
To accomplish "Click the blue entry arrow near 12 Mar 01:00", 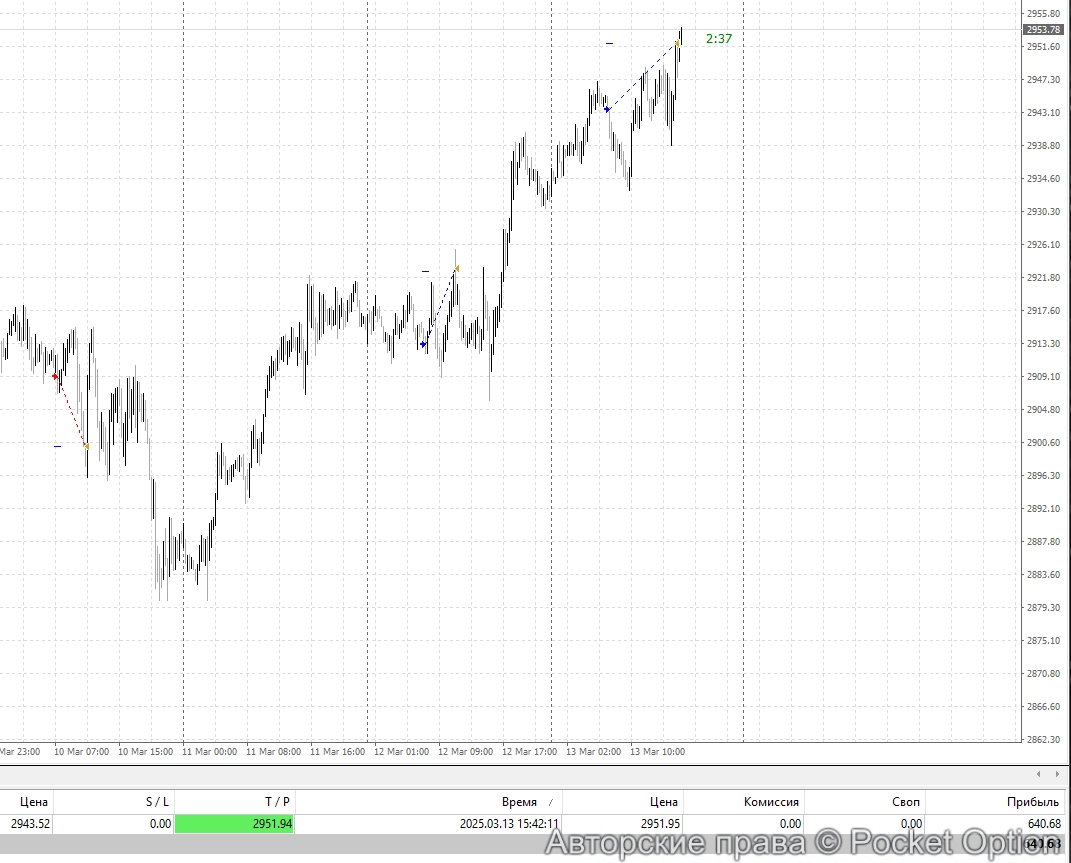I will (423, 342).
